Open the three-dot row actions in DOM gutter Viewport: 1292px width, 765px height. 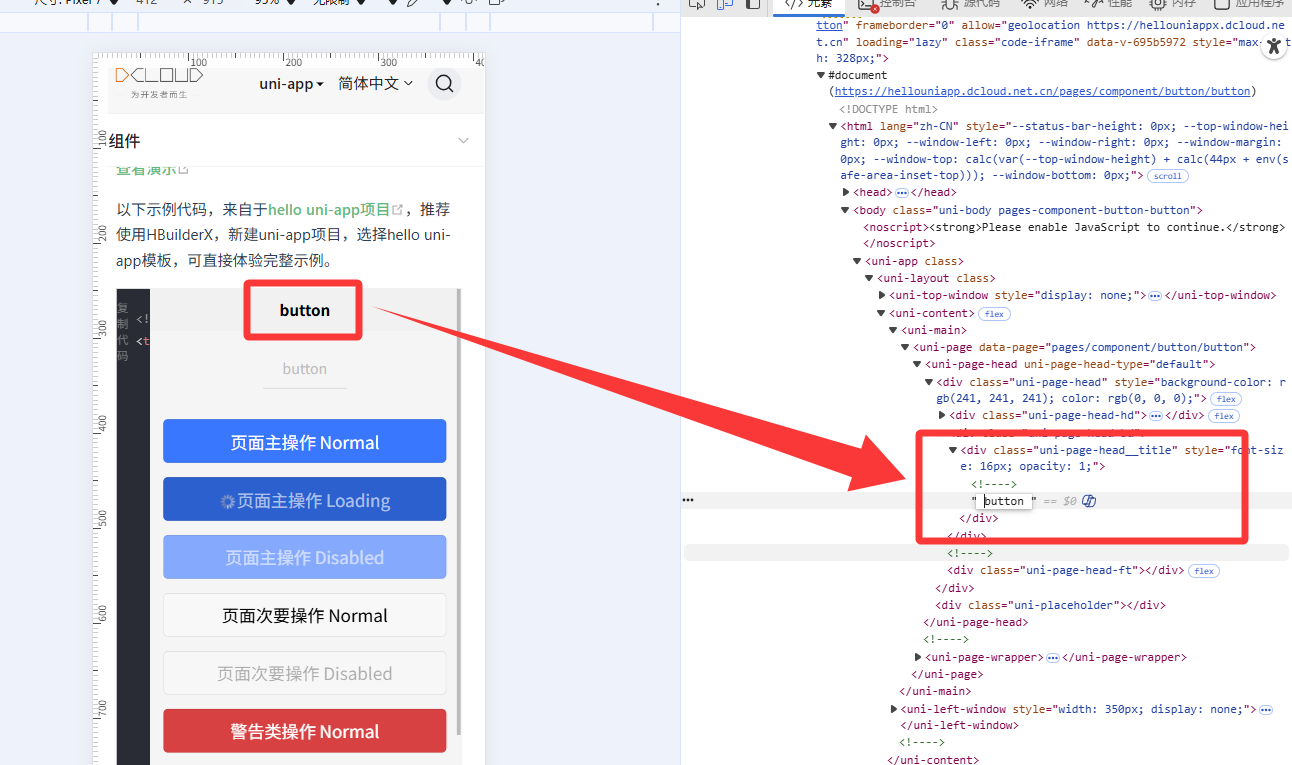688,499
